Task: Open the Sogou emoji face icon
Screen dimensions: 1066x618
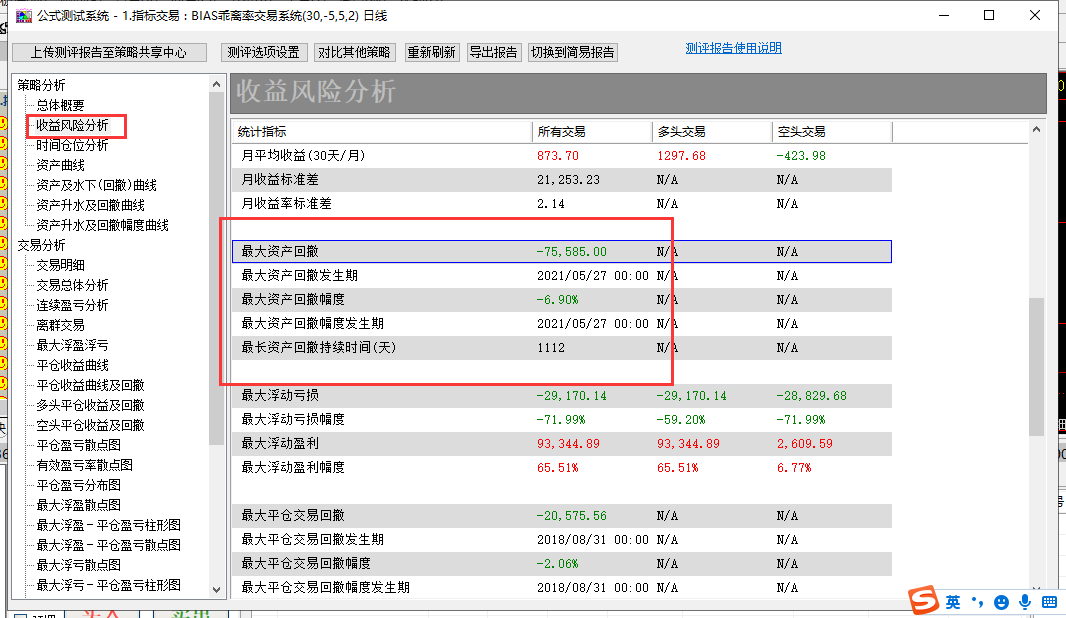Action: (x=1001, y=602)
